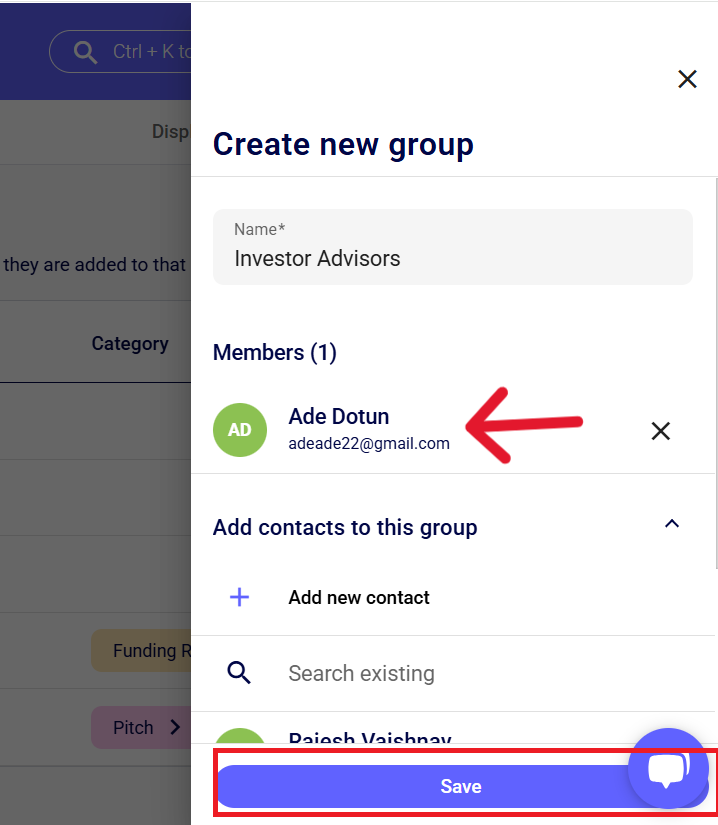Focus the Search existing contacts field
Image resolution: width=718 pixels, height=825 pixels.
(x=450, y=673)
